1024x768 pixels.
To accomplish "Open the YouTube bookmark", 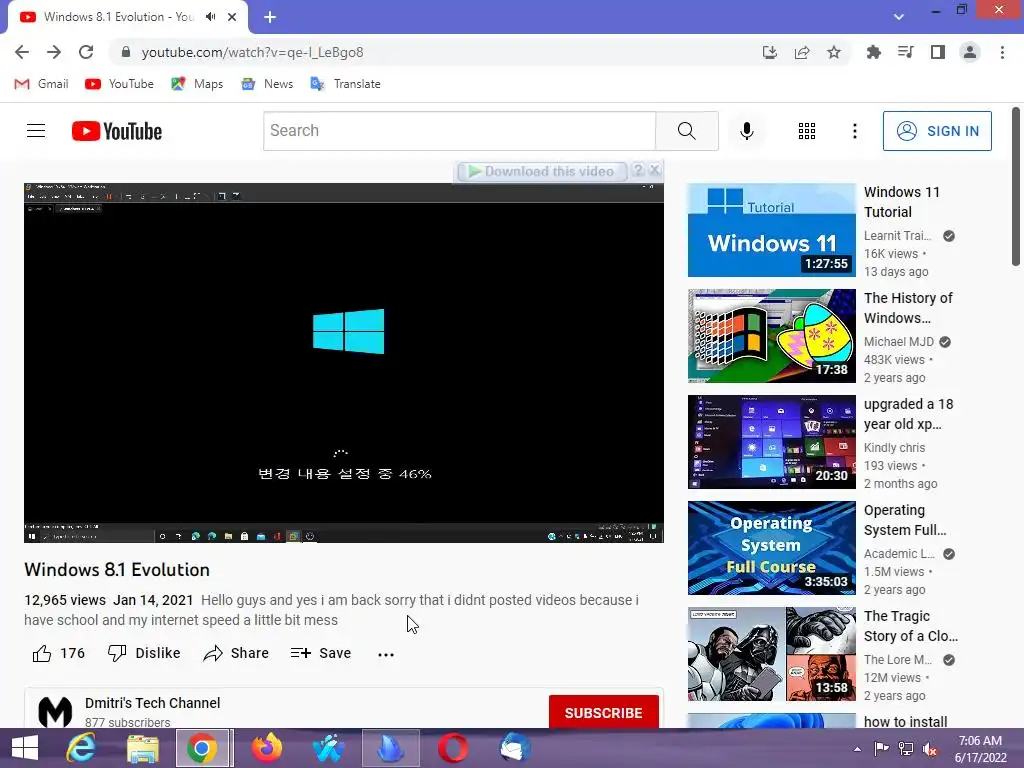I will pos(120,84).
